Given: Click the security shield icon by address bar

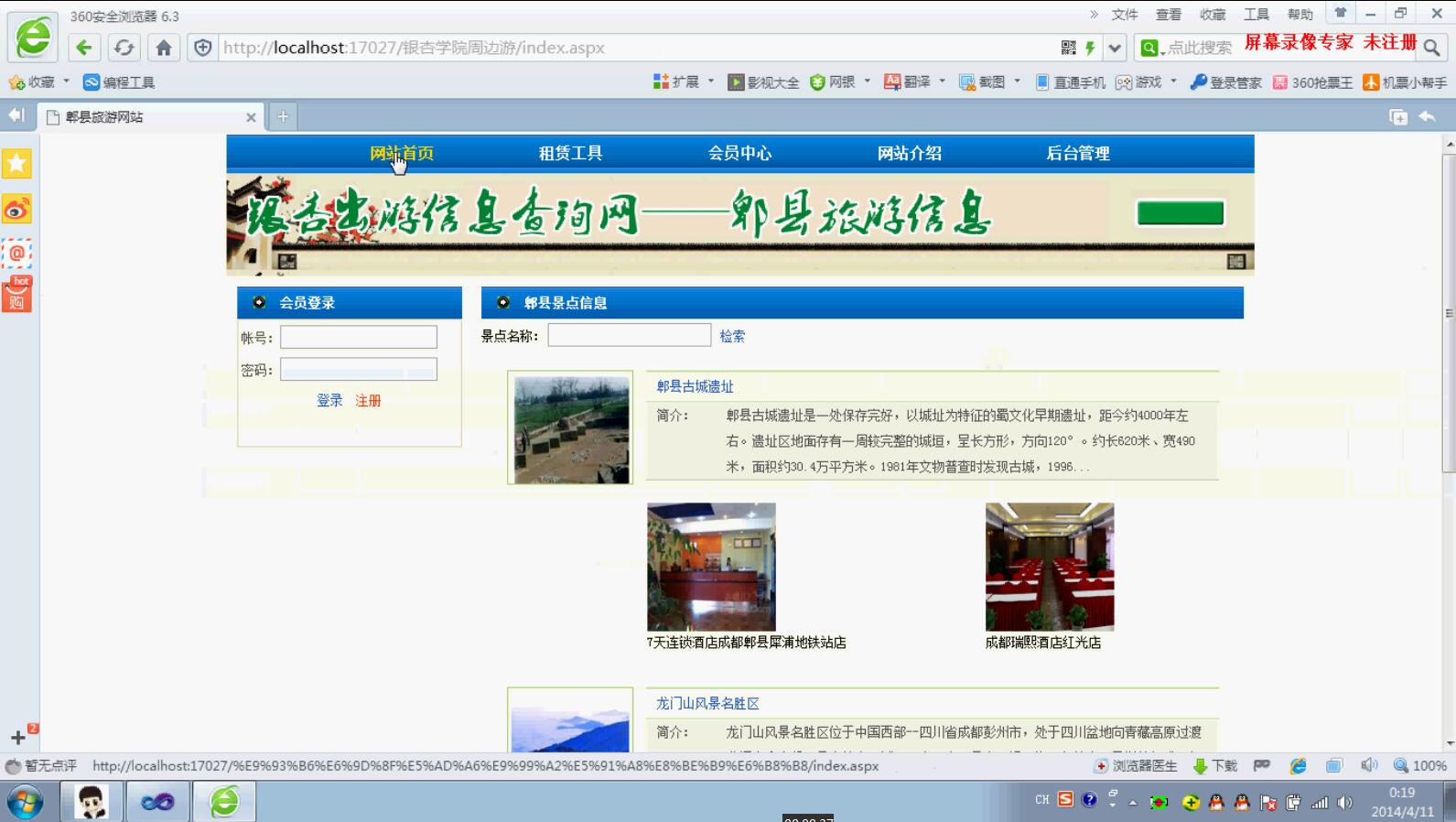Looking at the screenshot, I should point(203,48).
